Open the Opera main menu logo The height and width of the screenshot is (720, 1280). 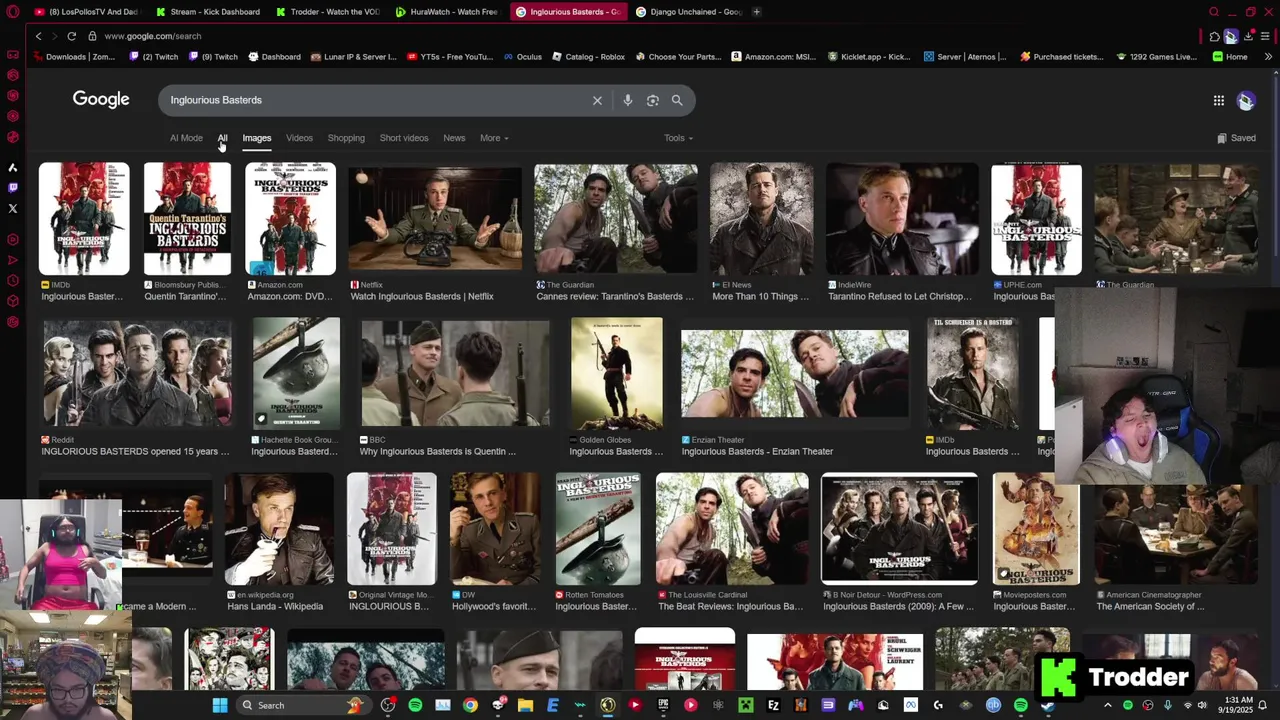13,12
